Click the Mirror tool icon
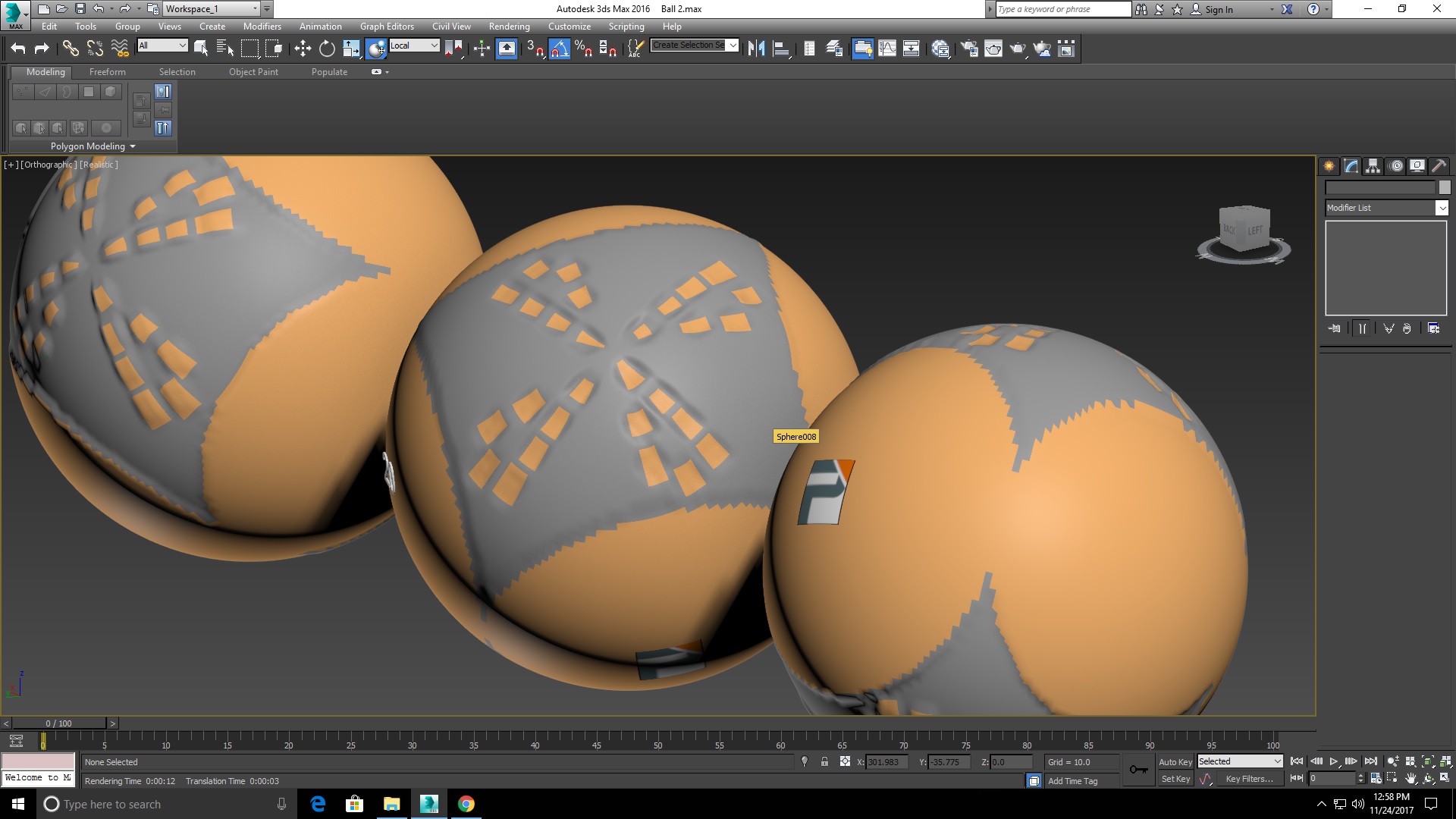 [x=756, y=49]
